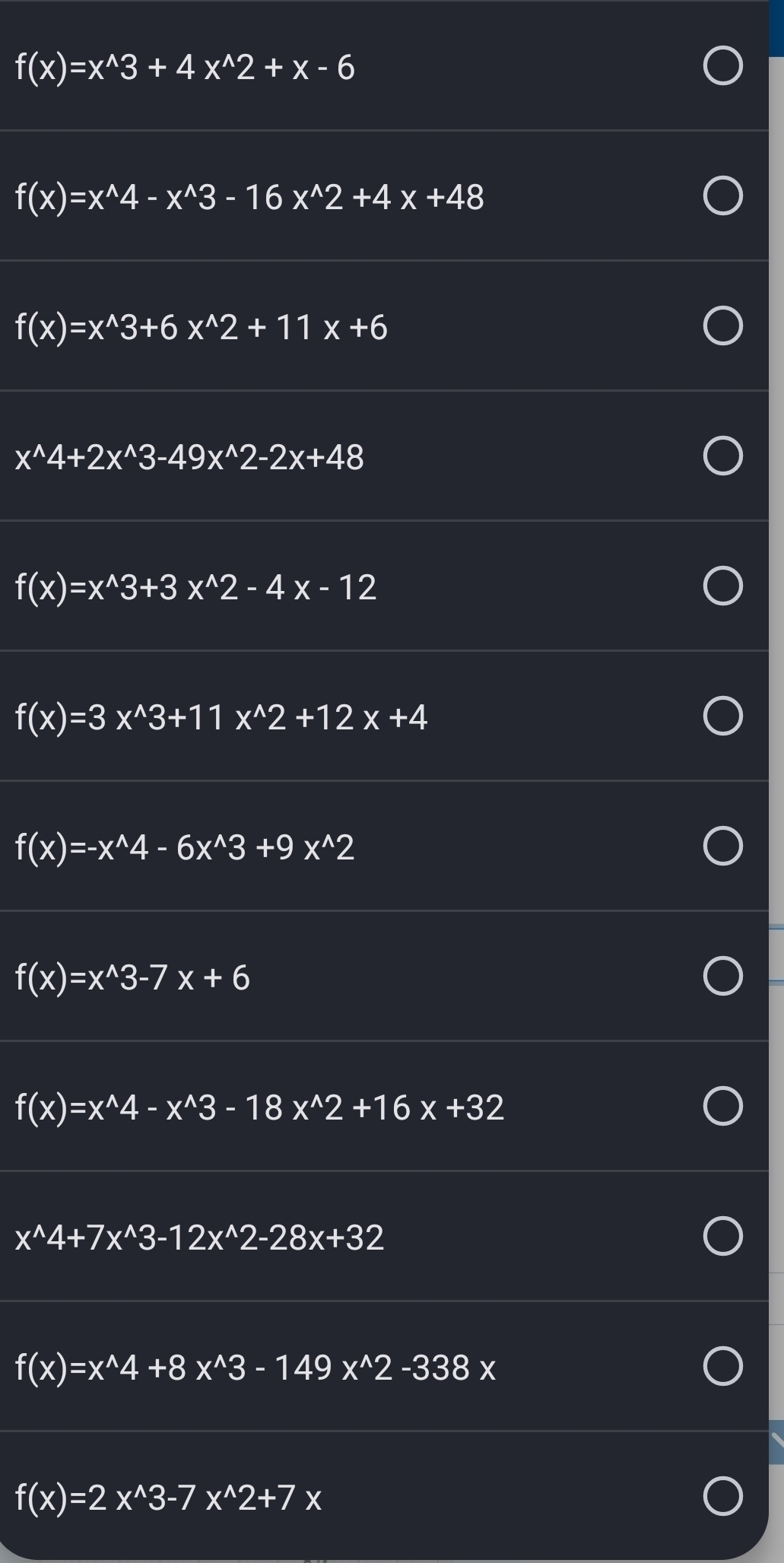This screenshot has height=1563, width=784.
Task: Select radio button for x^4+7x^3-12x^2-28x+32
Action: (x=722, y=1236)
